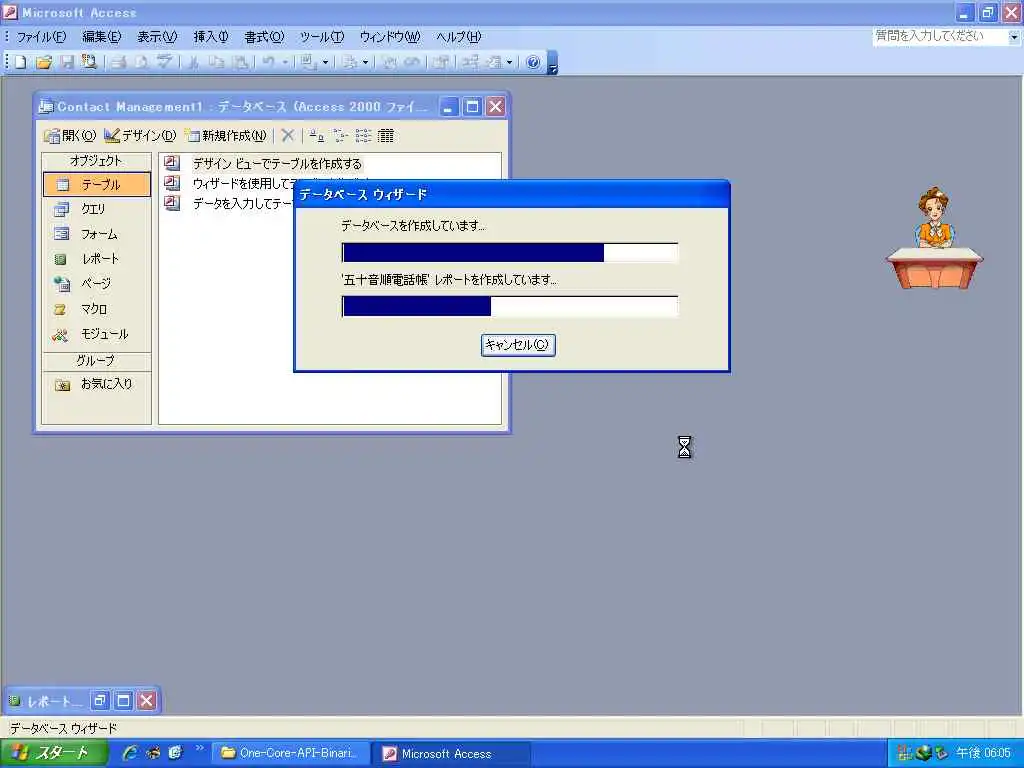Click upper database creation progress bar
1024x768 pixels.
click(510, 253)
